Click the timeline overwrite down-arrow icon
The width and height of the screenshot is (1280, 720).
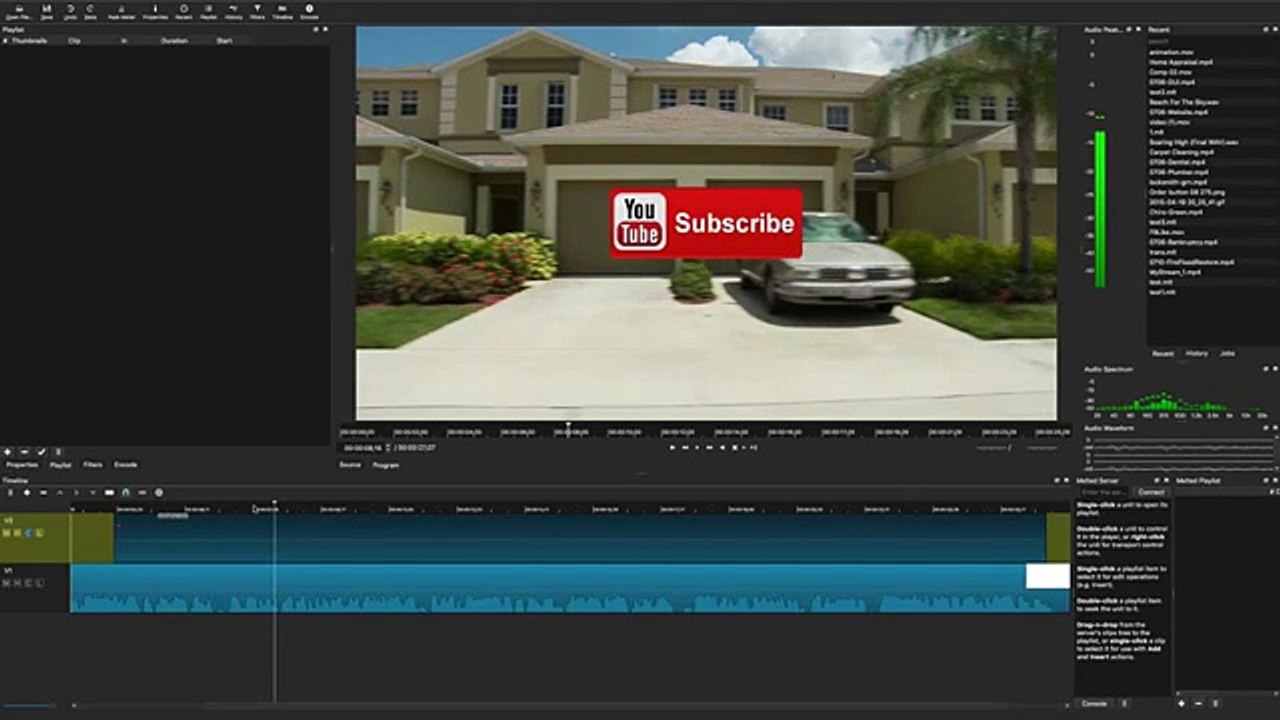[93, 492]
